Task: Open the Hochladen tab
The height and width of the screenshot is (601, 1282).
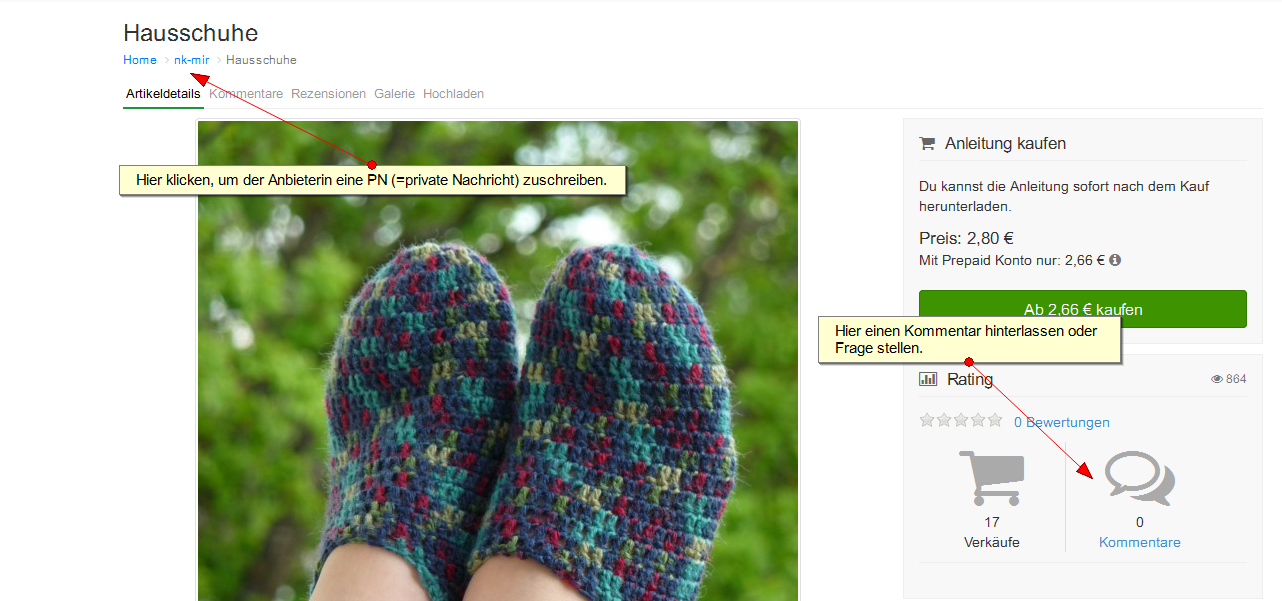Action: [453, 94]
